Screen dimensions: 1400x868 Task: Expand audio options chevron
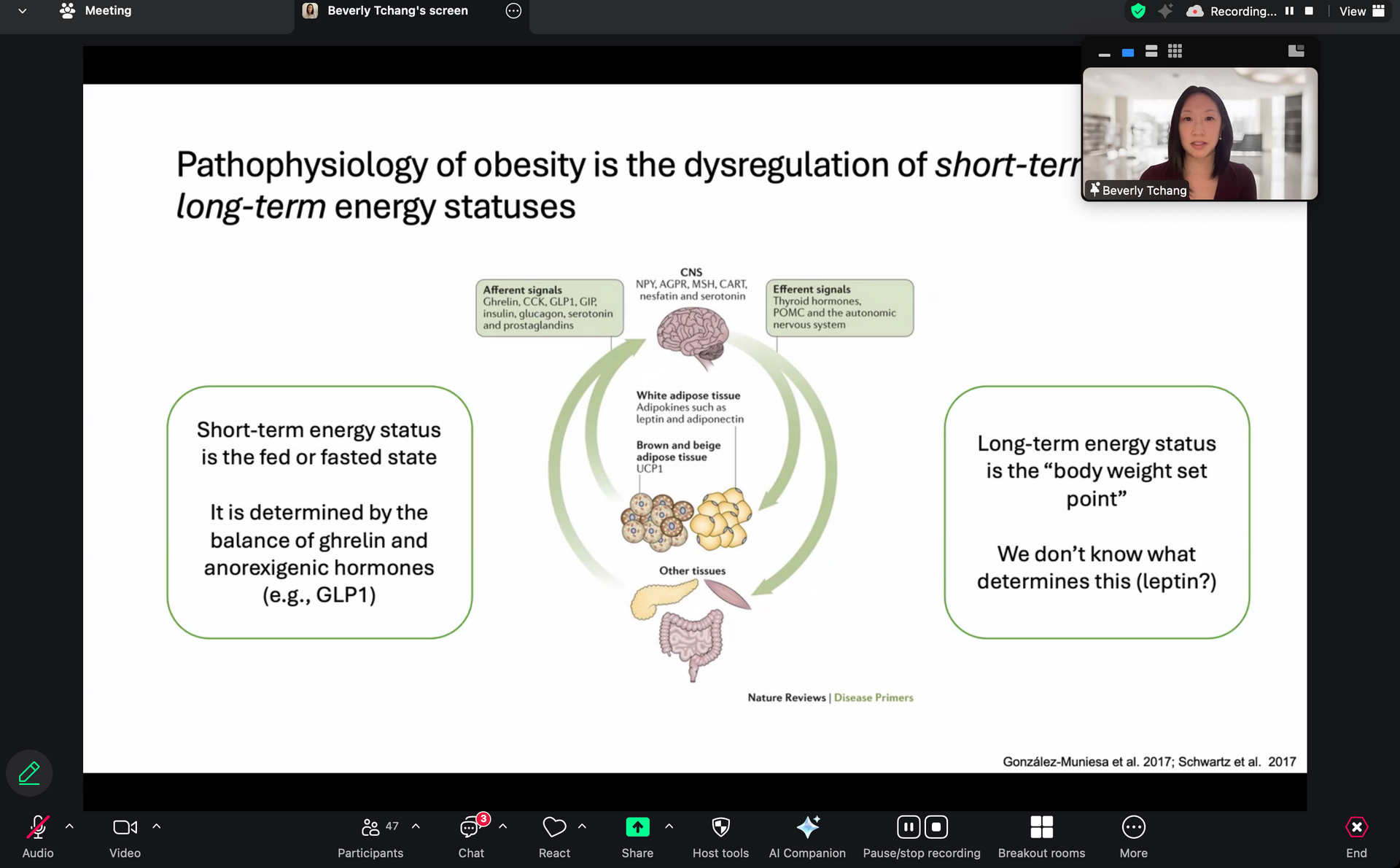click(69, 826)
